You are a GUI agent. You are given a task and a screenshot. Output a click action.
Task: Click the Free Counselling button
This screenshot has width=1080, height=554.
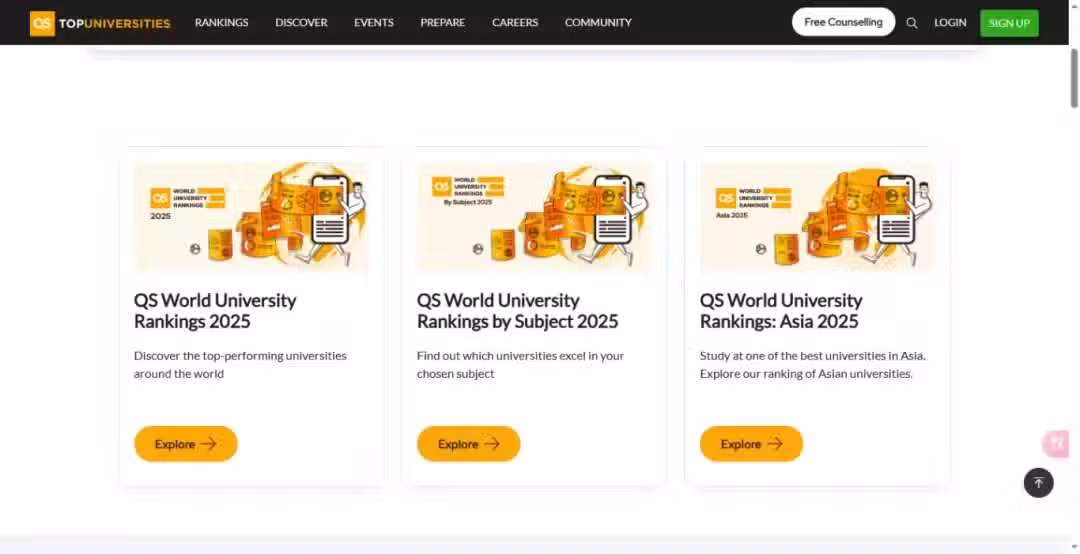pos(843,22)
